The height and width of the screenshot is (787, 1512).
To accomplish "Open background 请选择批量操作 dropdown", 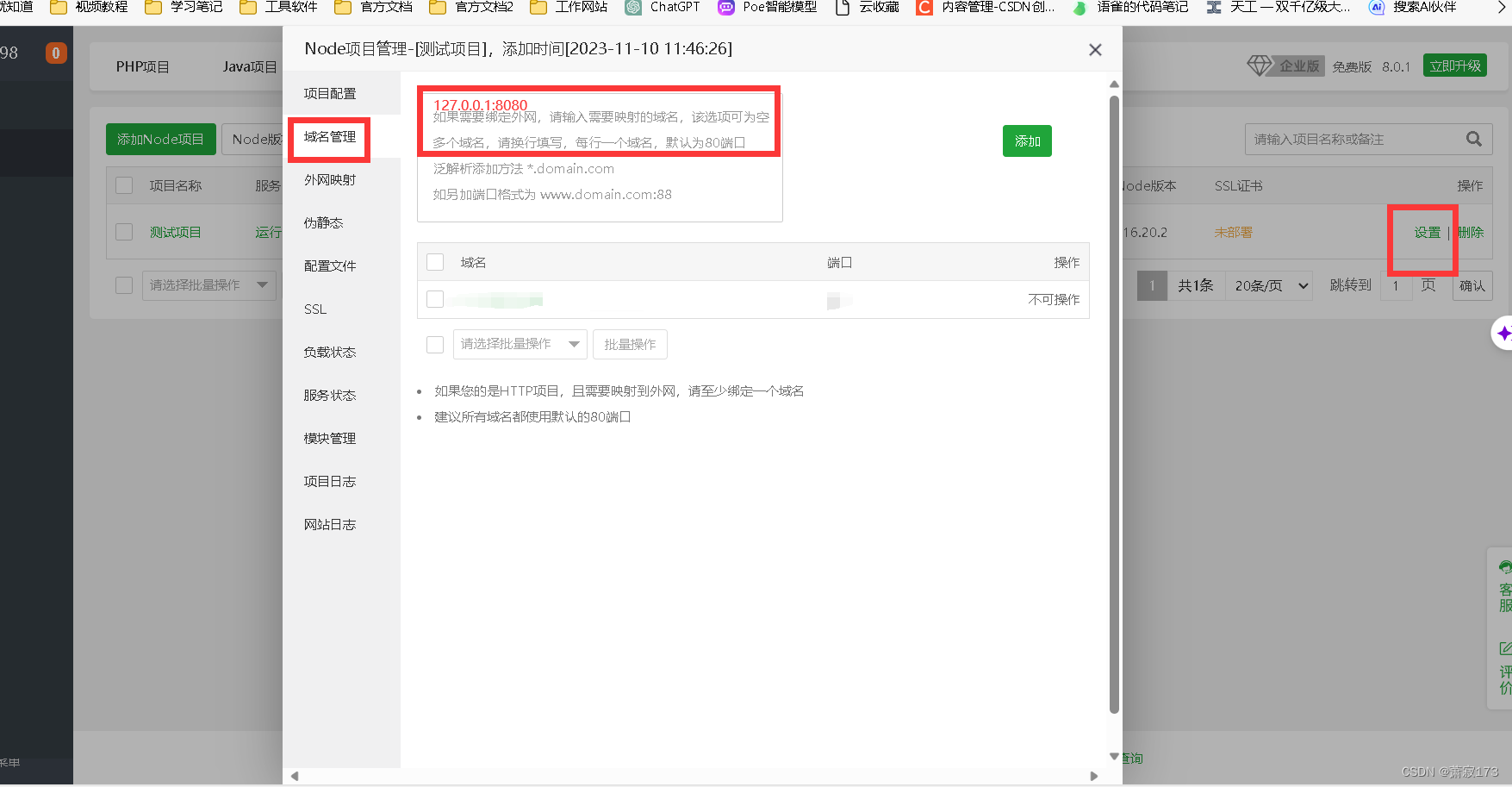I will (208, 285).
